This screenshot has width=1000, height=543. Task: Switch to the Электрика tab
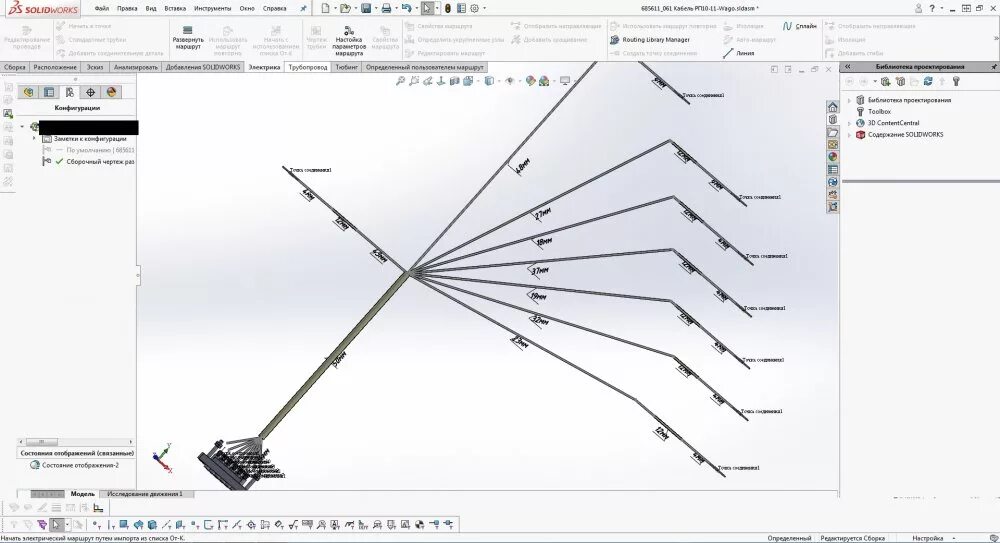264,67
